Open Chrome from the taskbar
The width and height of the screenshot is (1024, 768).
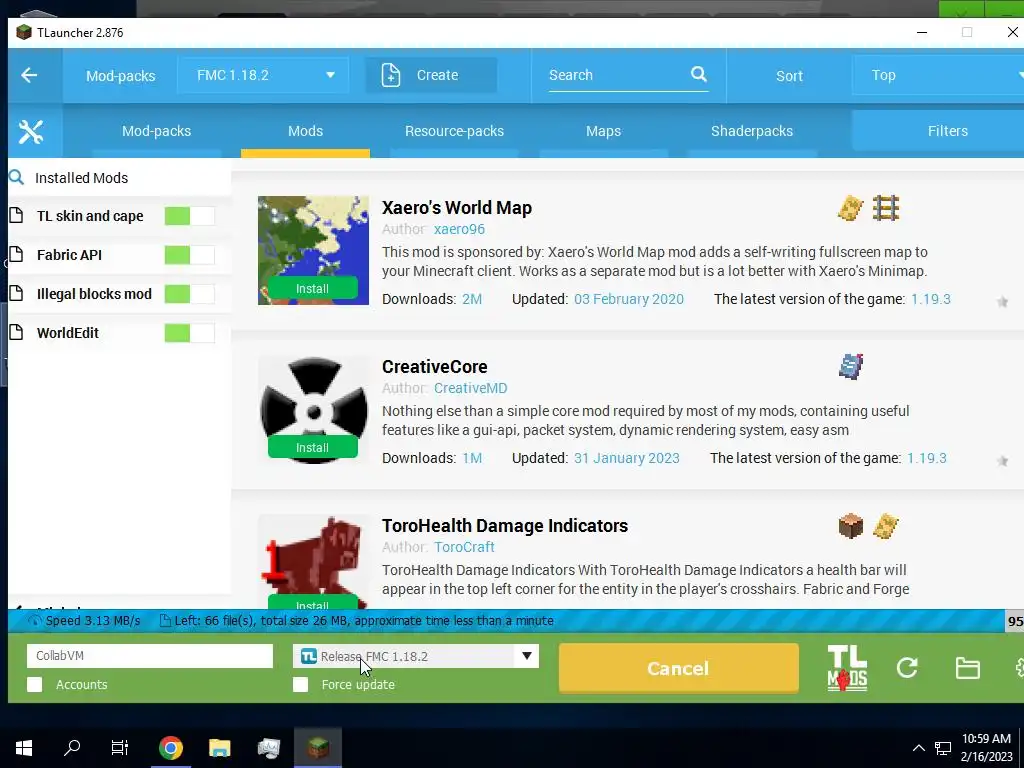[171, 748]
